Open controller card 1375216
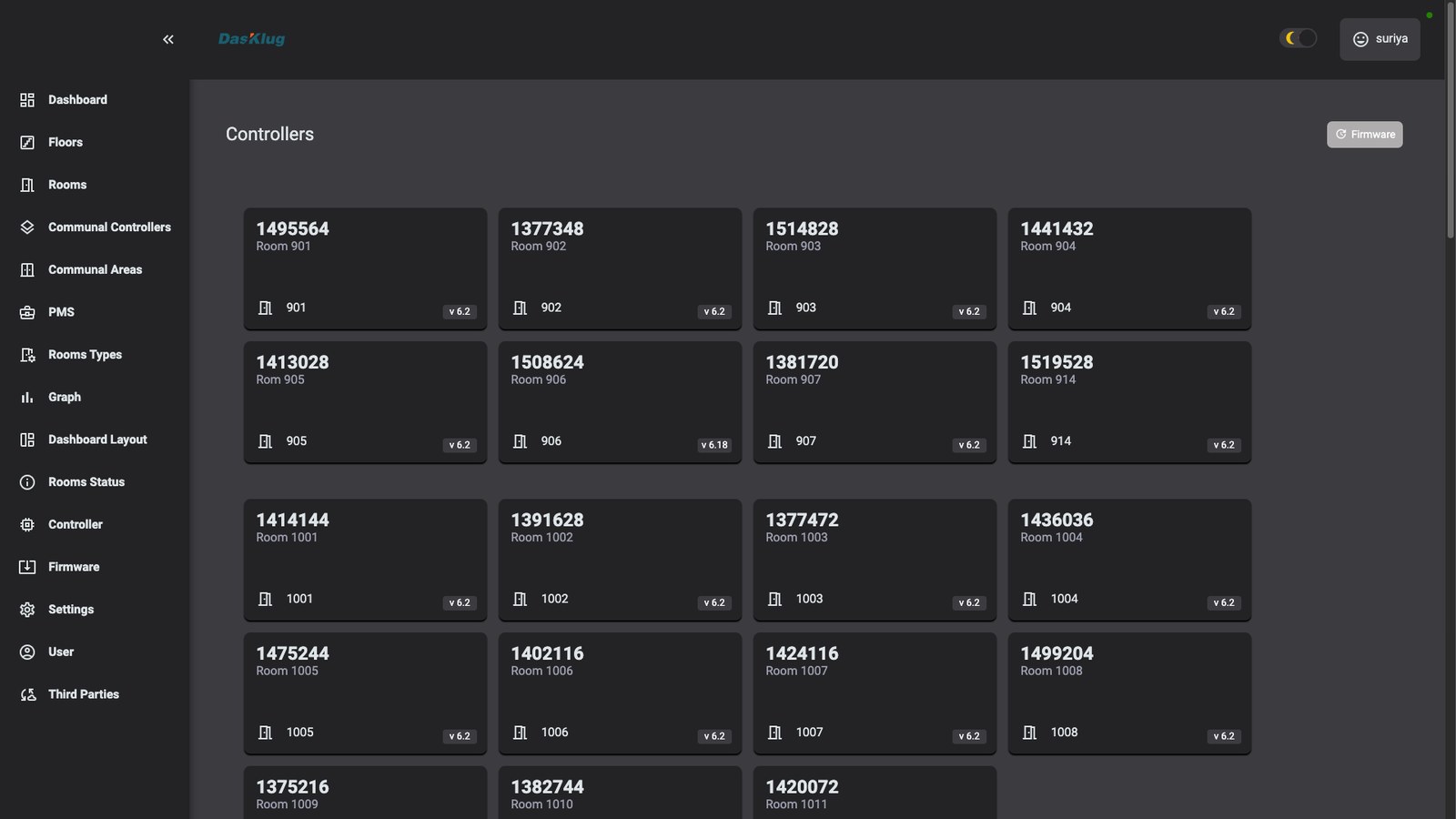1456x819 pixels. pos(365,793)
